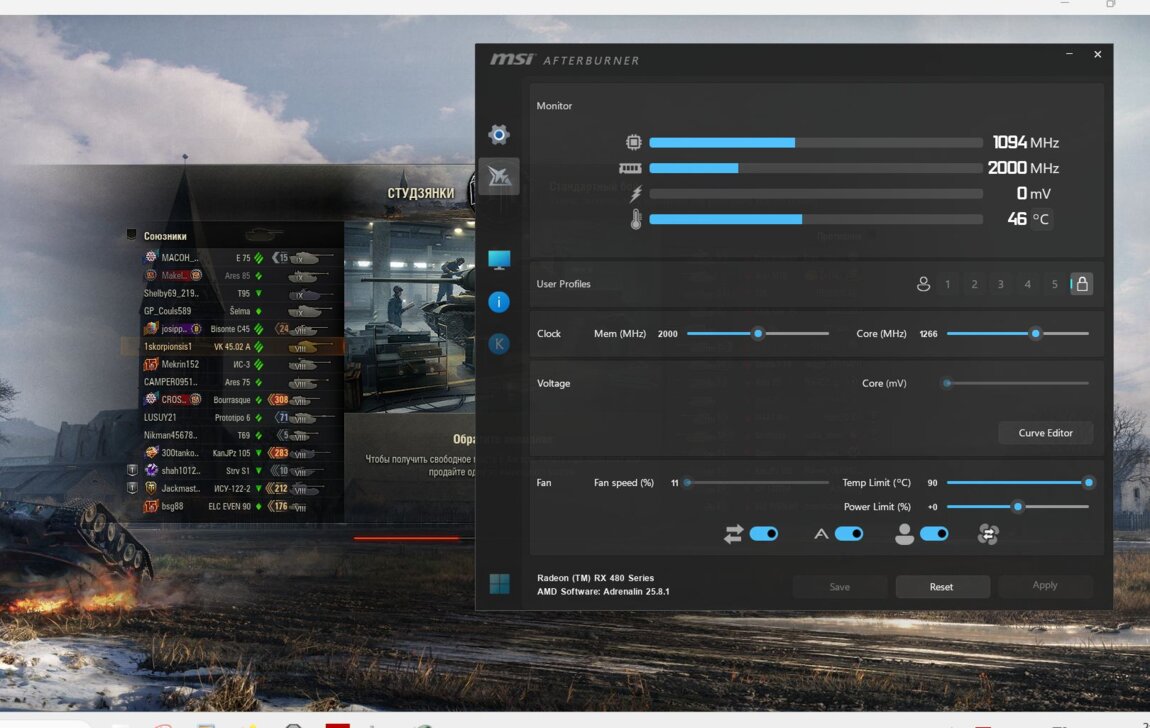1150x728 pixels.
Task: Click the Power Limit slider handle
Action: pyautogui.click(x=1017, y=507)
